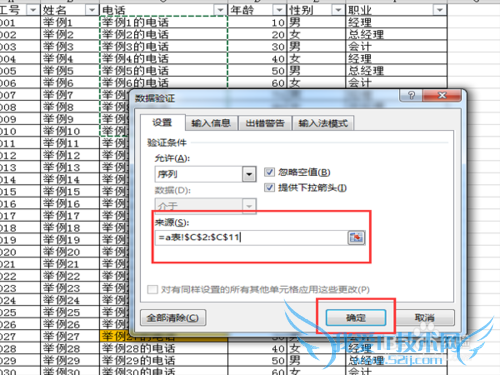This screenshot has height=375, width=500.
Task: Click the help question mark button in dialog
Action: (411, 96)
